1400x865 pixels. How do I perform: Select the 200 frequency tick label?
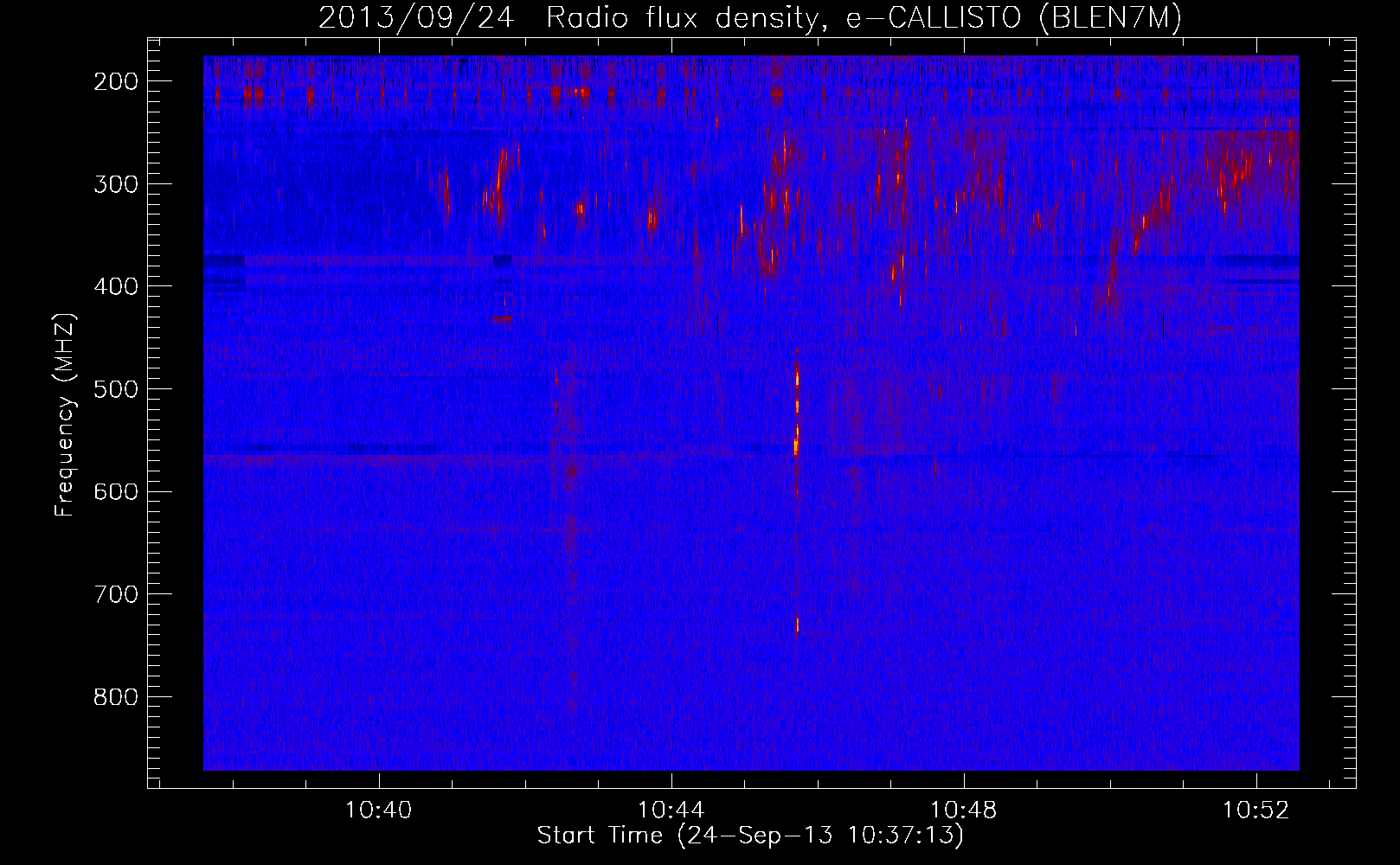[x=115, y=81]
